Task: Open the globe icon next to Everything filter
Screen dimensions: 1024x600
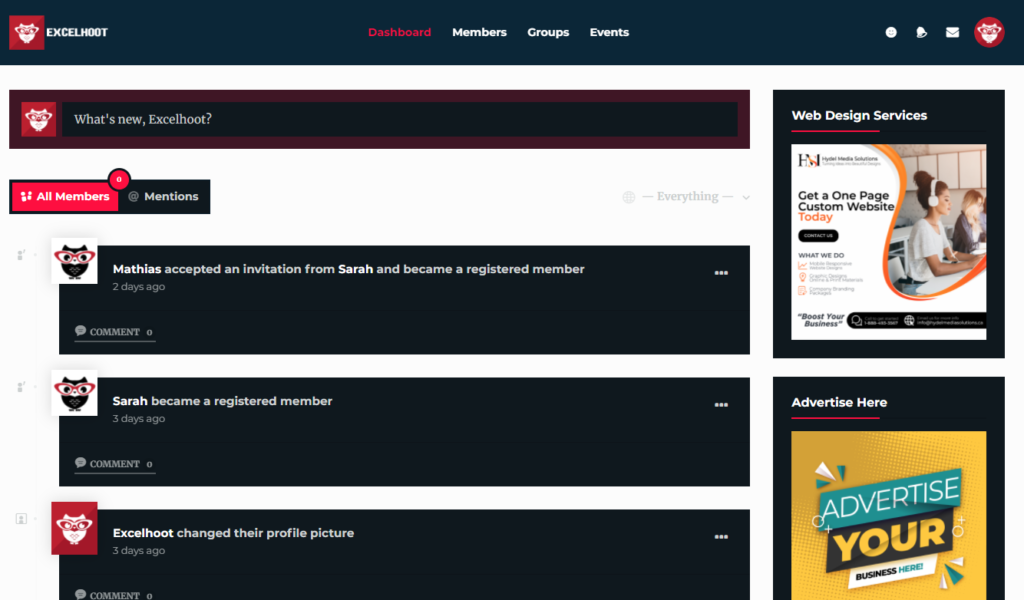Action: [628, 197]
